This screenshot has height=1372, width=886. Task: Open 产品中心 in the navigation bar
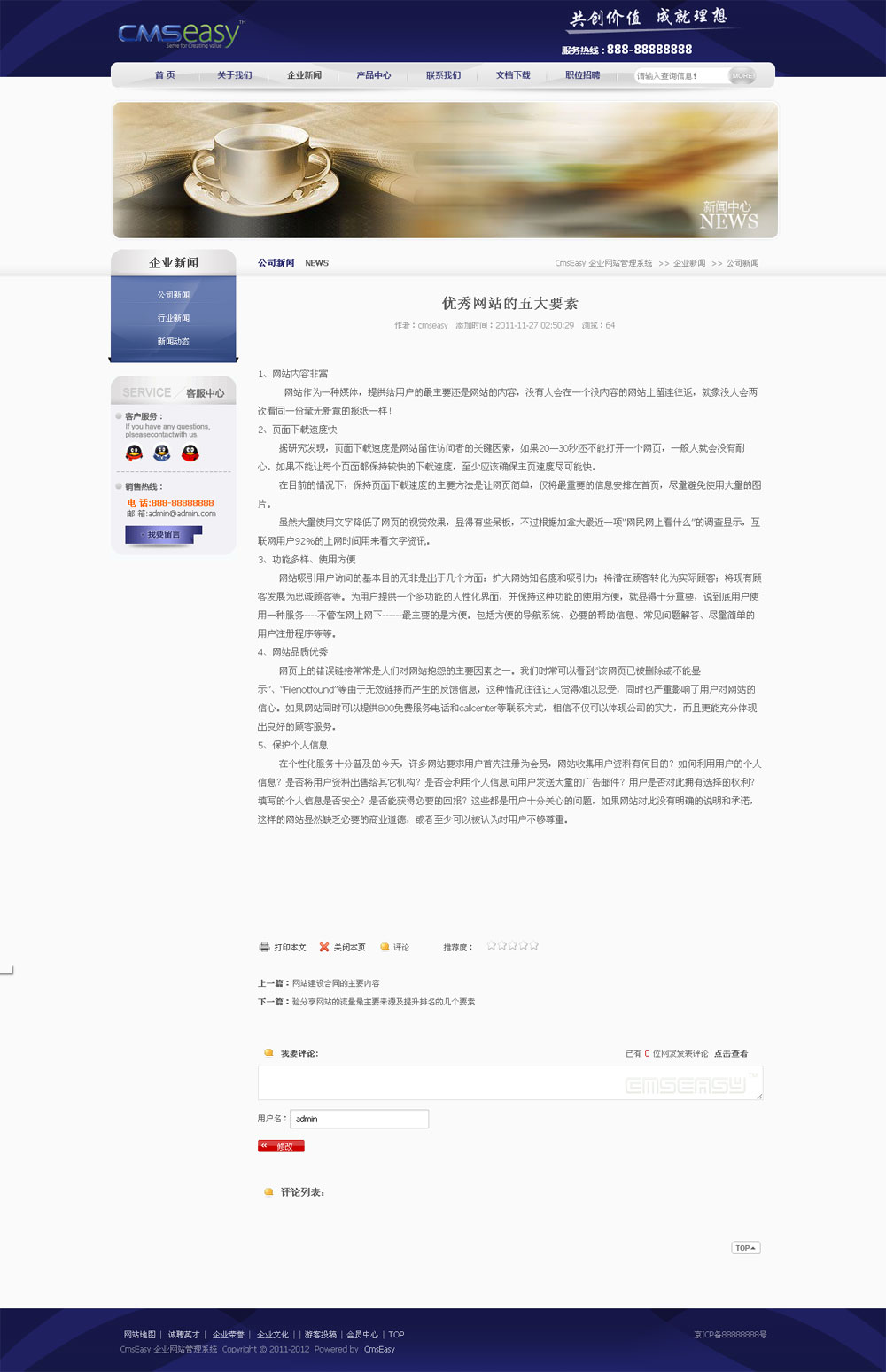(374, 75)
